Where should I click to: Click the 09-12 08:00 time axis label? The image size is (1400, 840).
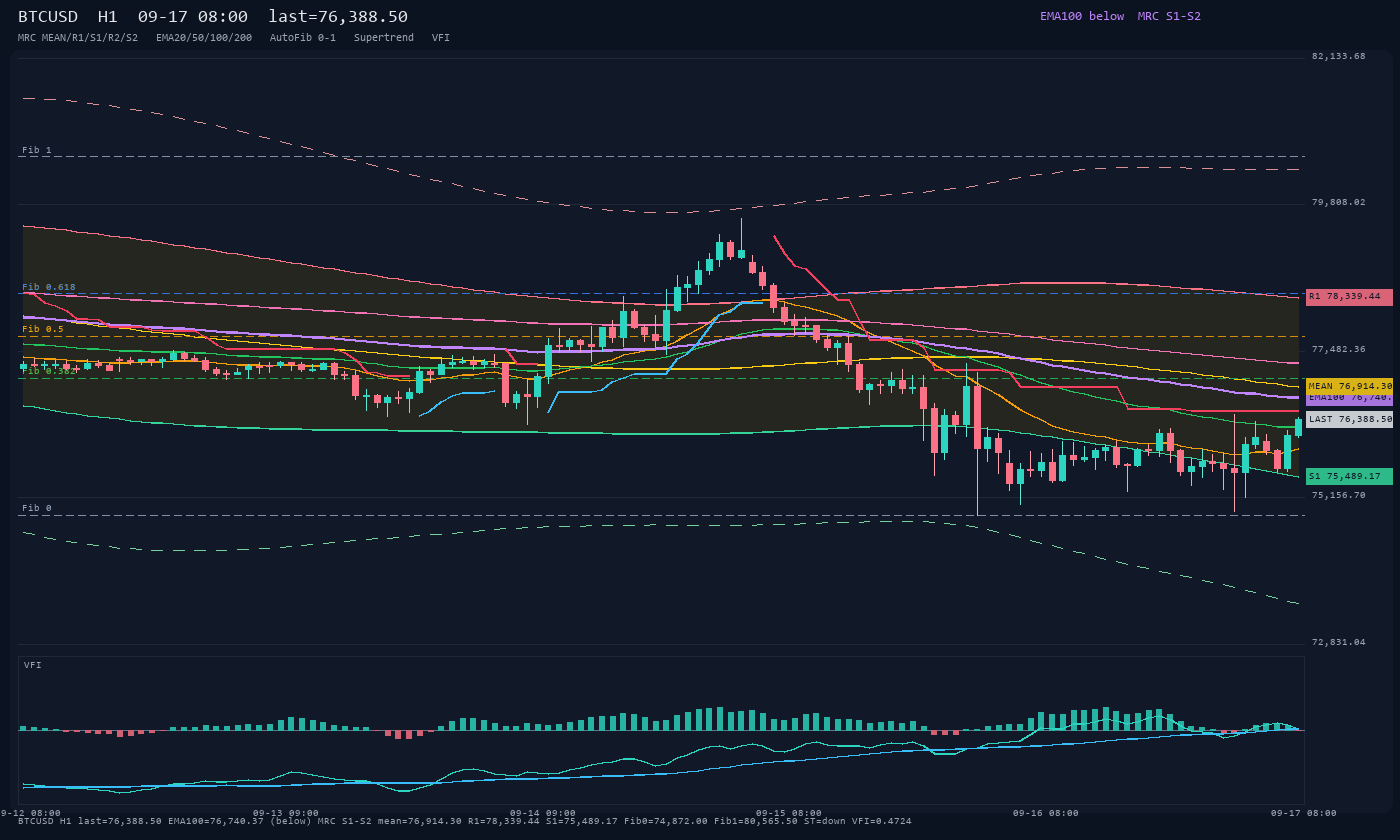pyautogui.click(x=30, y=813)
